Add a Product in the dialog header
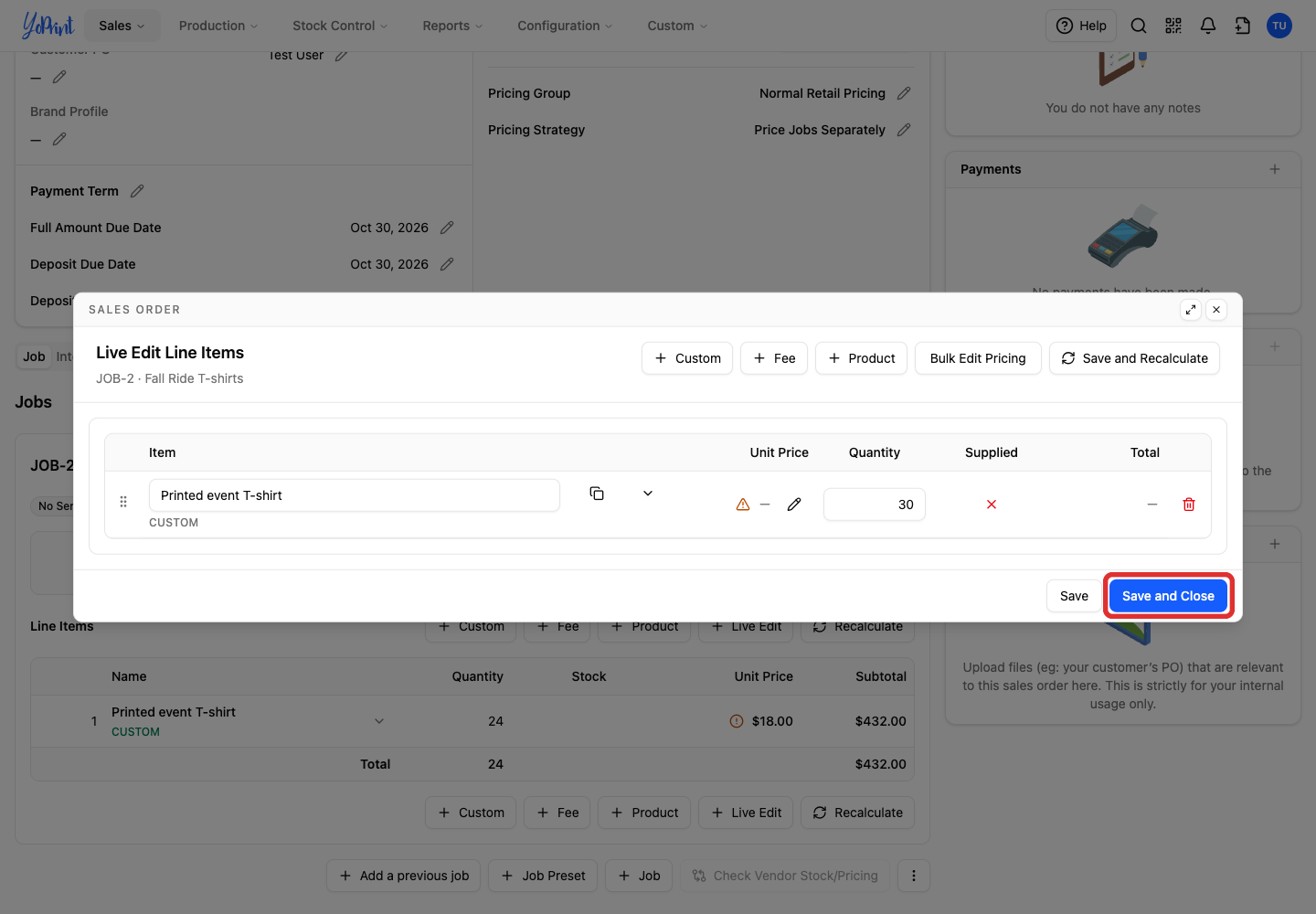 (861, 358)
